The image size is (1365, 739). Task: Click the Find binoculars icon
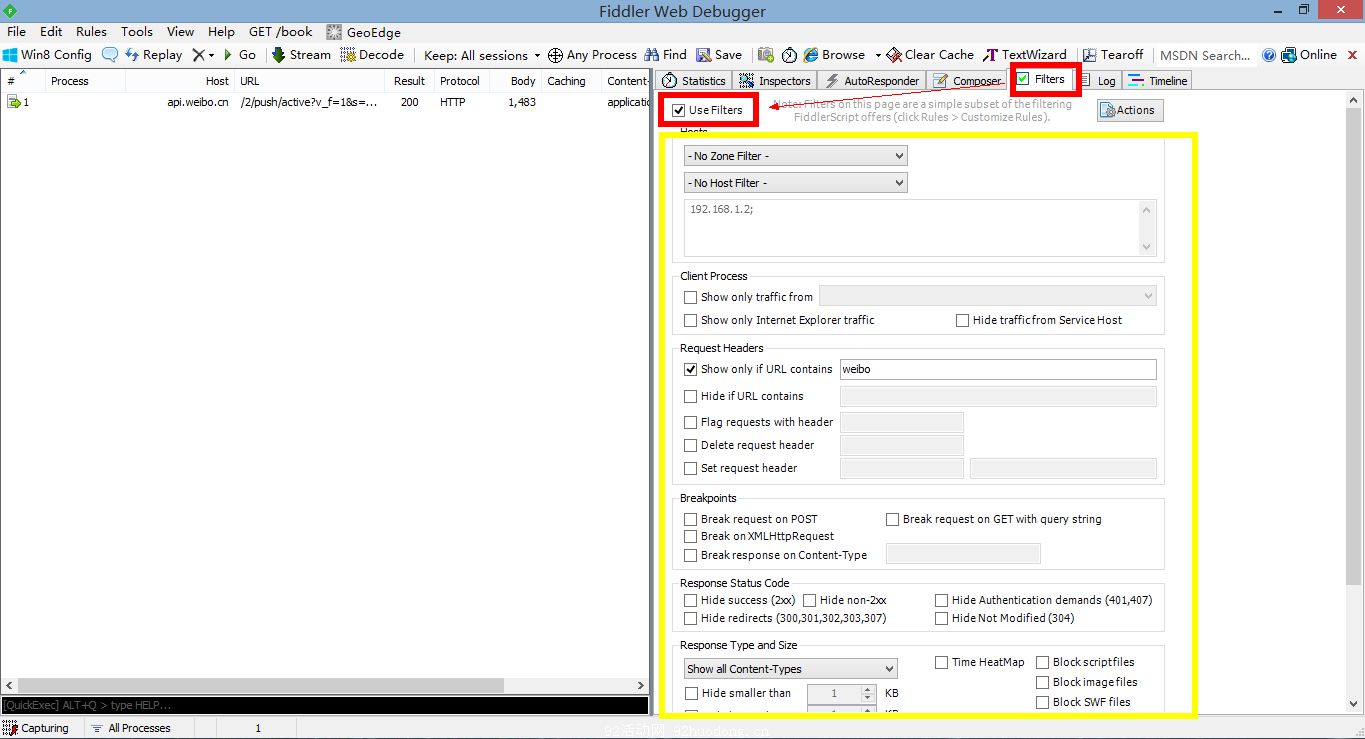652,55
